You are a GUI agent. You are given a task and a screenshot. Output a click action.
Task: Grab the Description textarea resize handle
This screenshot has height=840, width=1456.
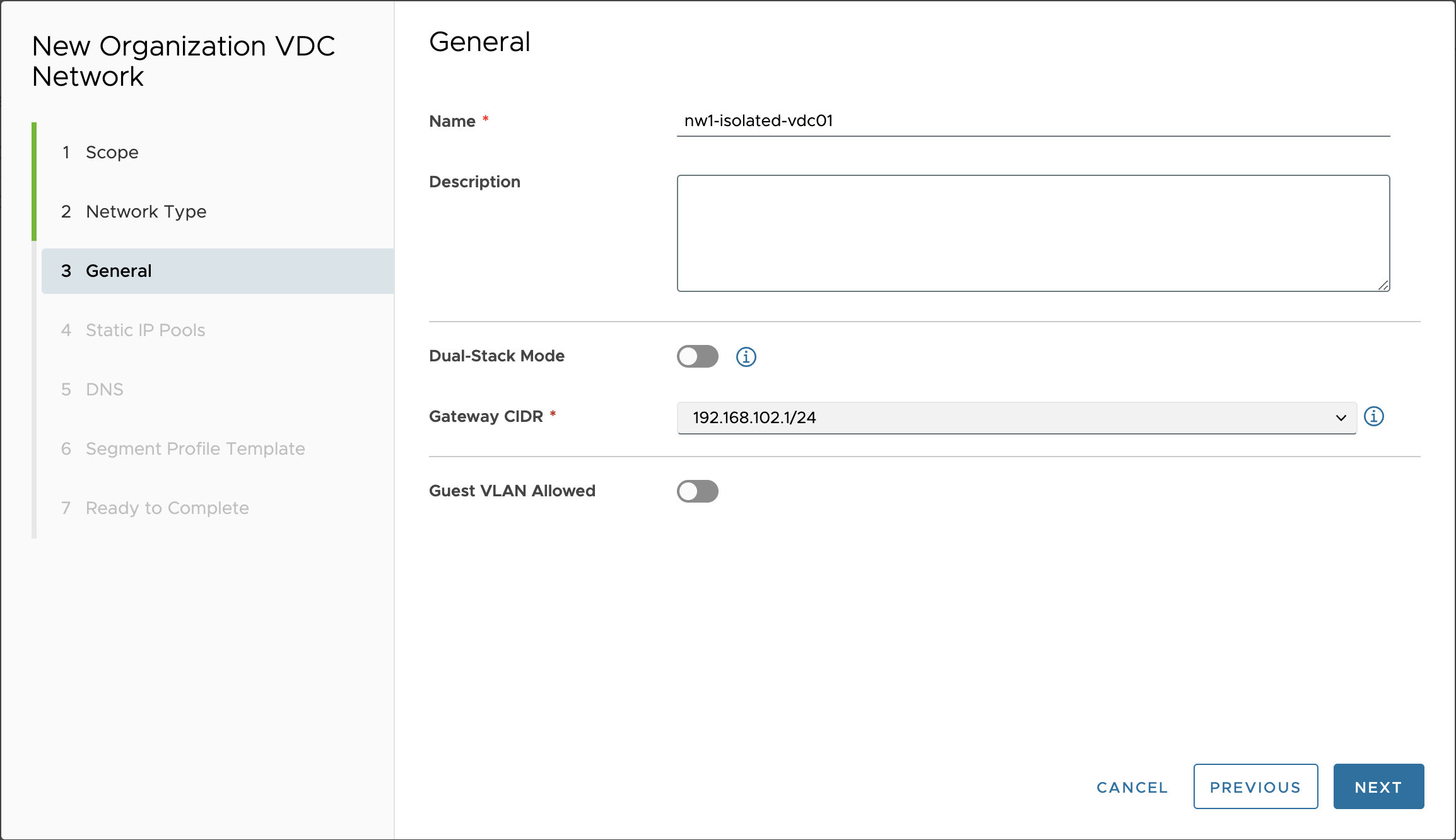click(1383, 286)
